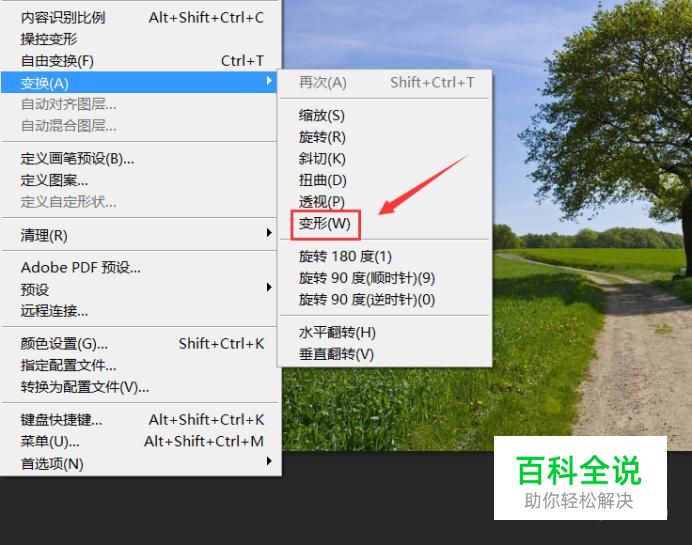Open 颜色设置(G)... dialog
692x545 pixels.
[x=140, y=344]
